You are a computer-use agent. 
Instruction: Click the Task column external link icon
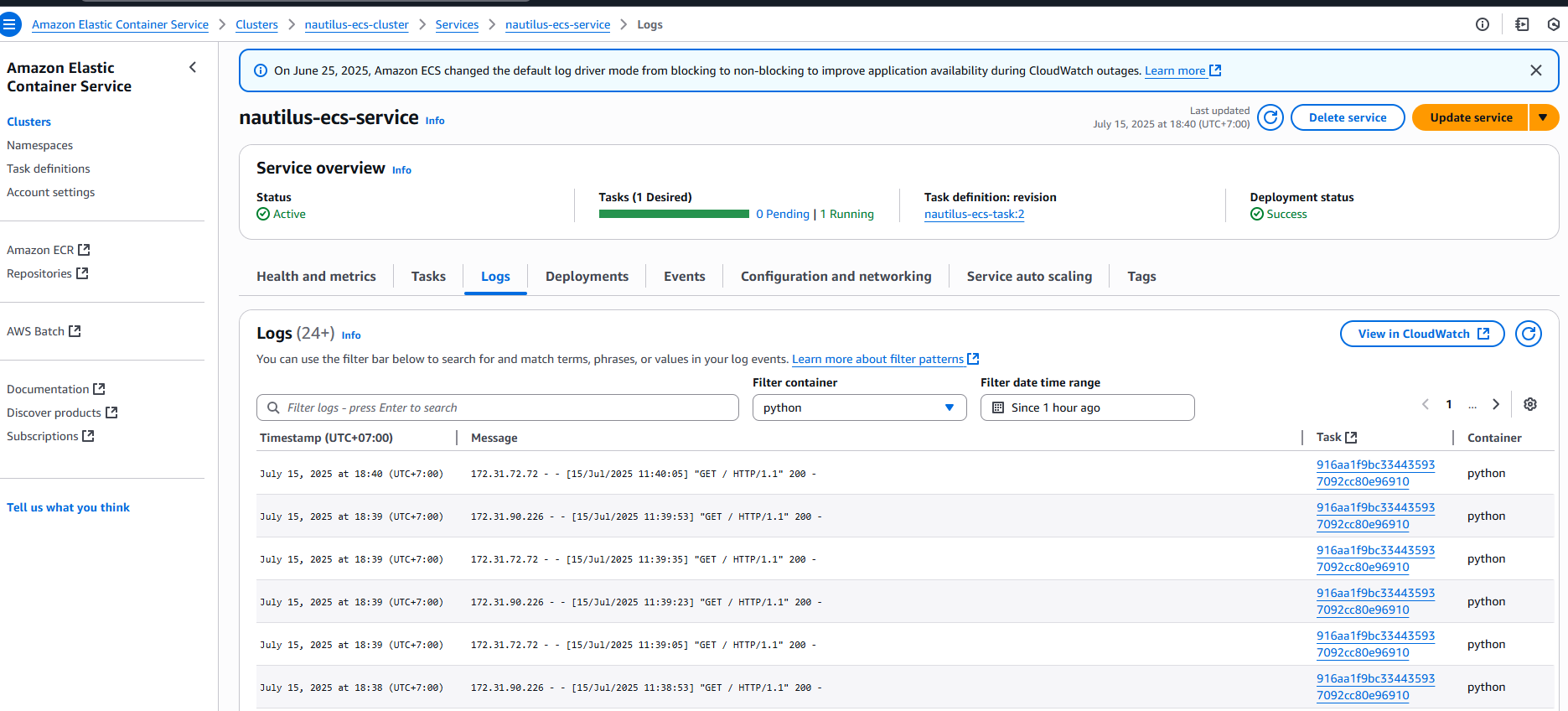click(x=1351, y=438)
